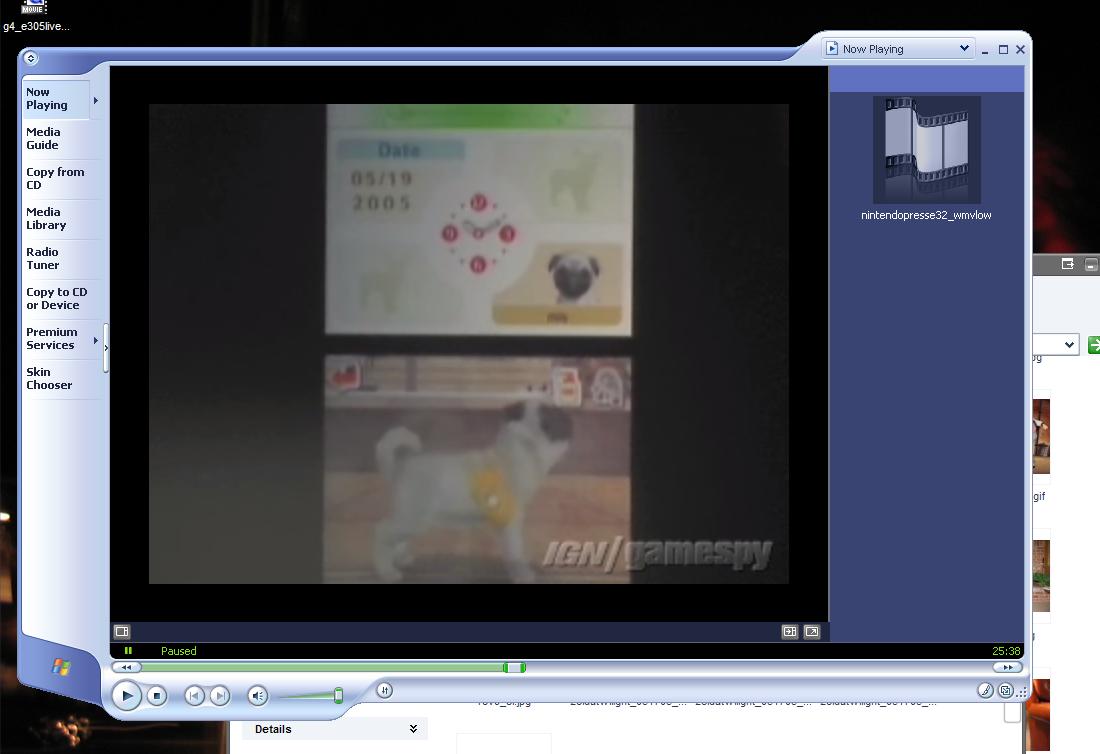Expand the Premium Services submenu arrow
Image resolution: width=1100 pixels, height=754 pixels.
(x=95, y=340)
